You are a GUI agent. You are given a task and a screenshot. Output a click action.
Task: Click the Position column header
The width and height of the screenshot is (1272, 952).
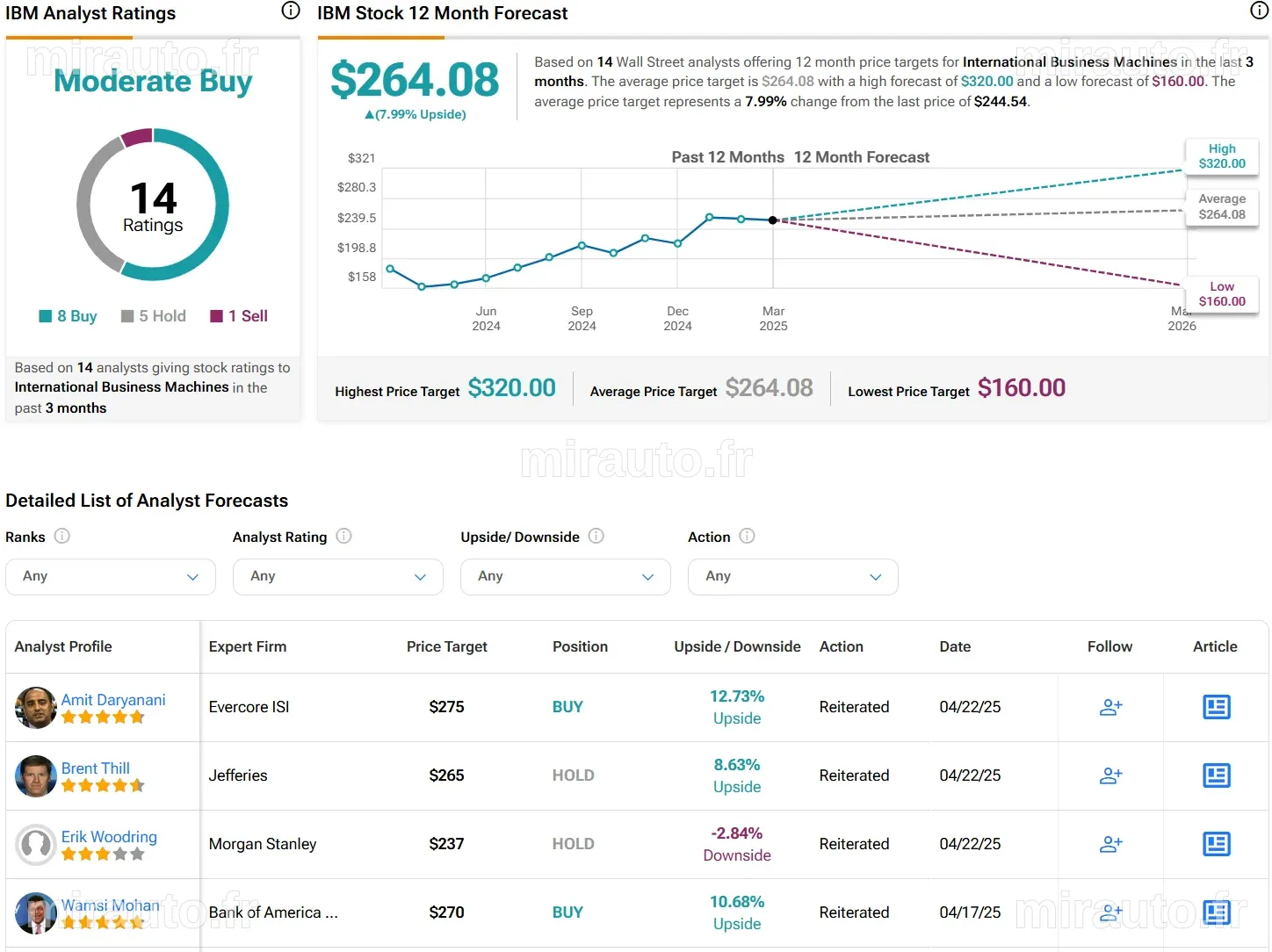tap(580, 646)
